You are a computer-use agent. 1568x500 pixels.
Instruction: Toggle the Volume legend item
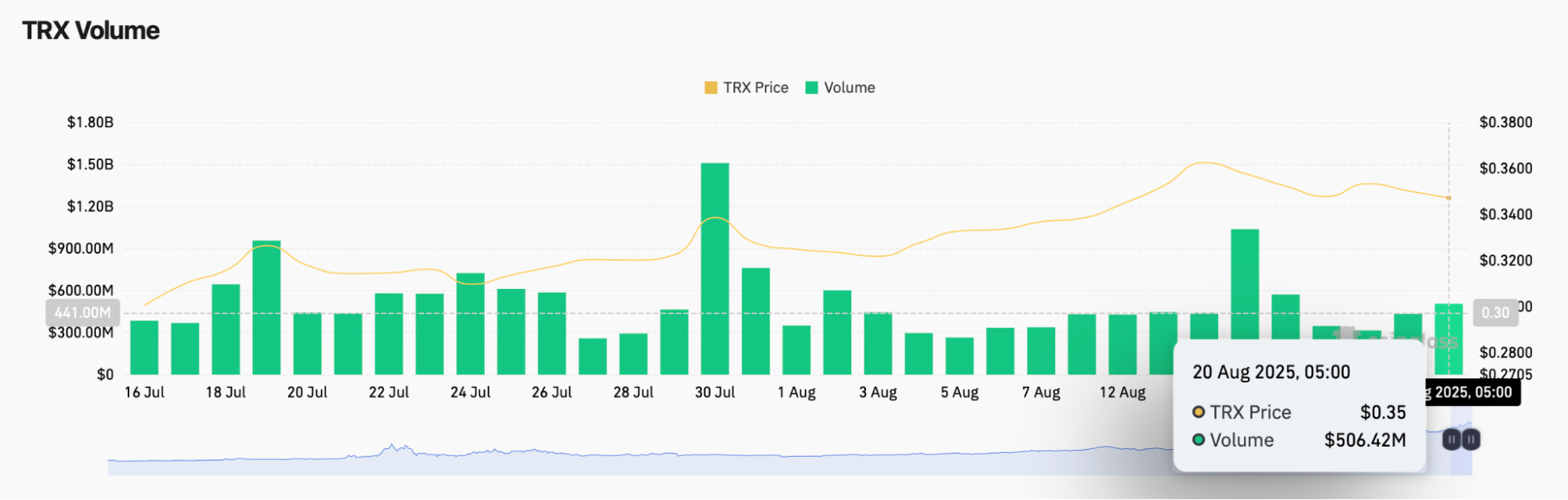[x=840, y=88]
